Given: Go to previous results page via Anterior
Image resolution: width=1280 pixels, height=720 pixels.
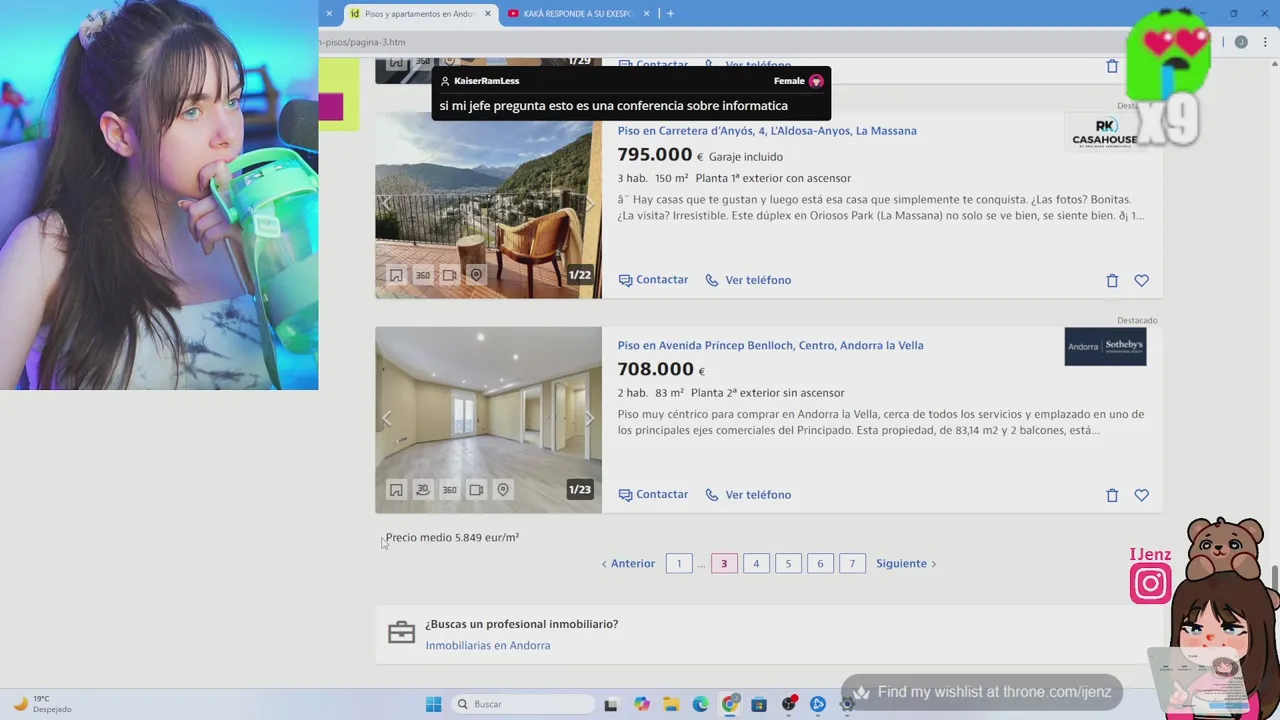Looking at the screenshot, I should 628,564.
